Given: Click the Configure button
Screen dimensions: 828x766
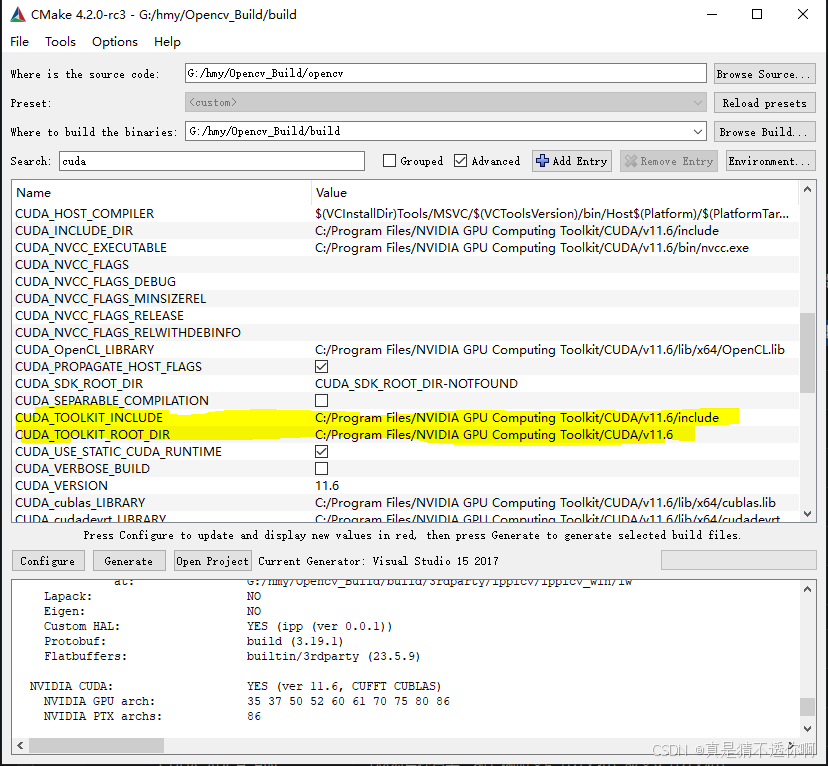Looking at the screenshot, I should 48,561.
